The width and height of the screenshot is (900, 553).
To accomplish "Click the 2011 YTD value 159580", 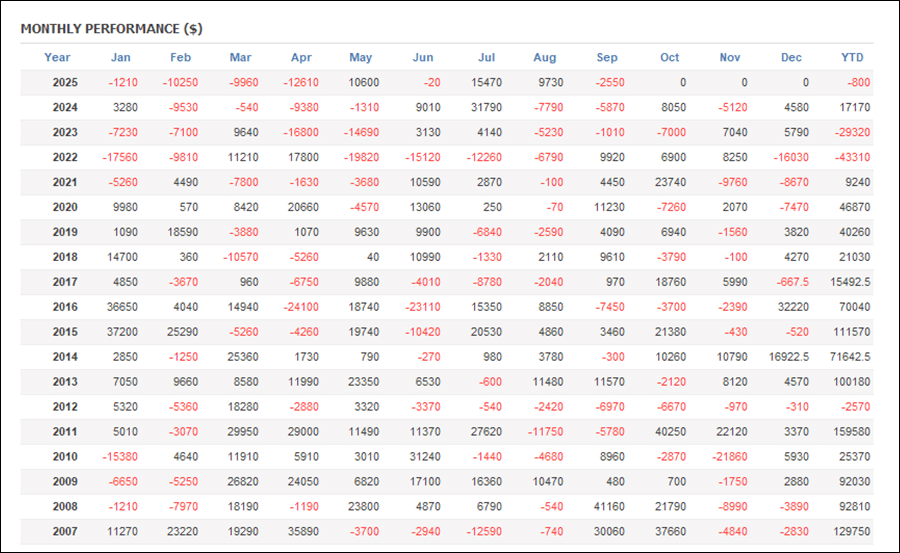I will (851, 432).
